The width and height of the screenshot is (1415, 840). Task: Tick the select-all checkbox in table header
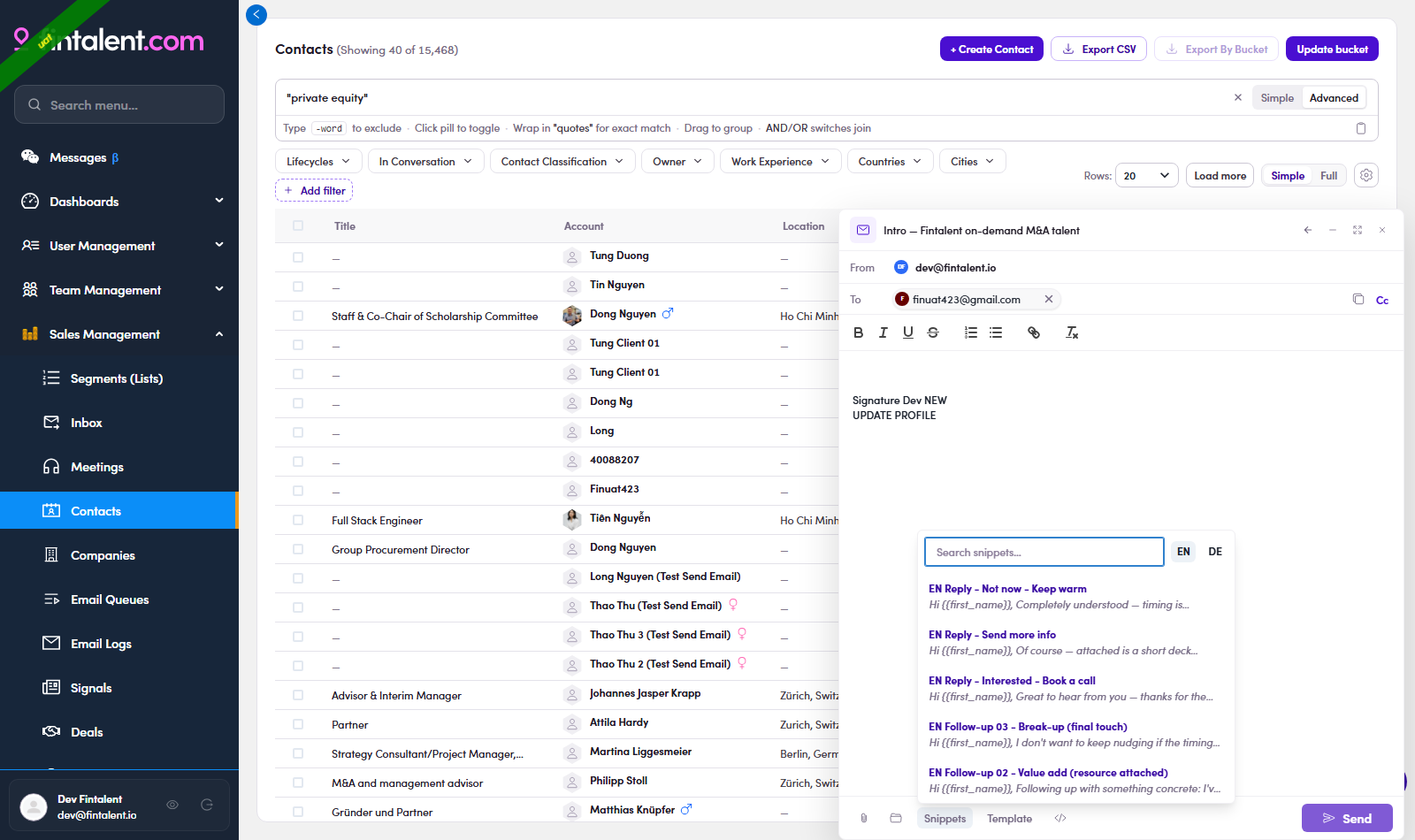click(x=298, y=225)
